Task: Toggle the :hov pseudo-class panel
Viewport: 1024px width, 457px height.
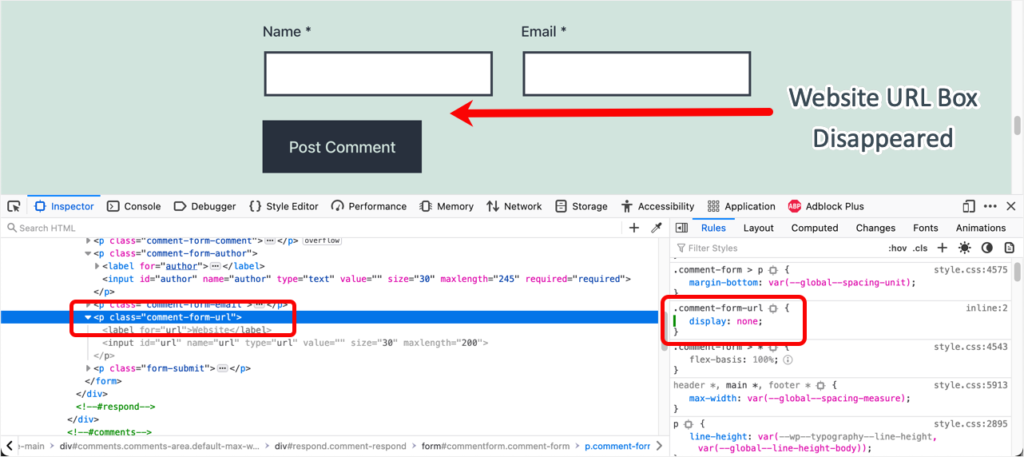Action: coord(897,248)
